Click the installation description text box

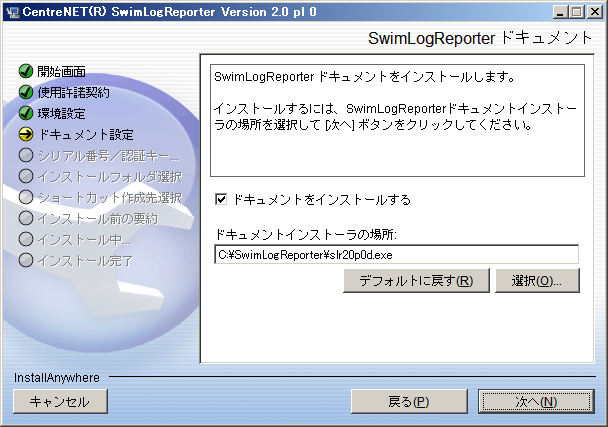397,120
